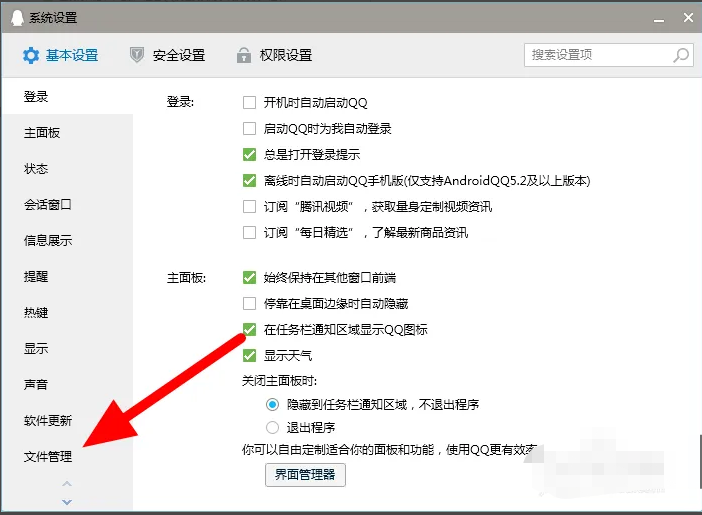
Task: Click the 搜索设置项 search field
Action: 598,55
